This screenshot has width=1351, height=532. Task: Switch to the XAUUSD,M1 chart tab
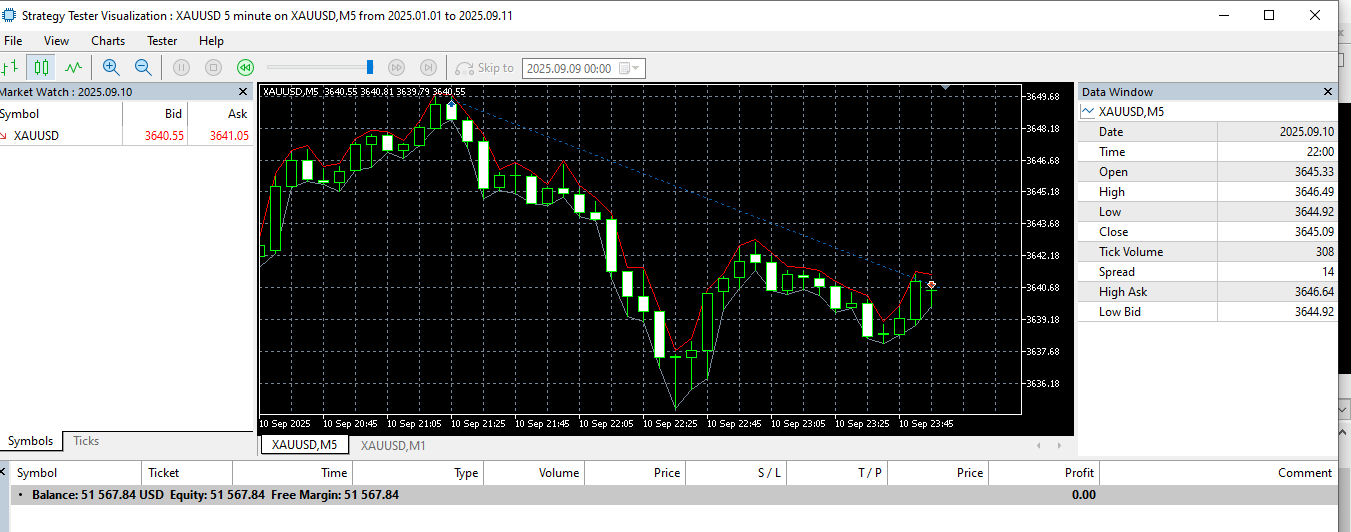pyautogui.click(x=393, y=445)
